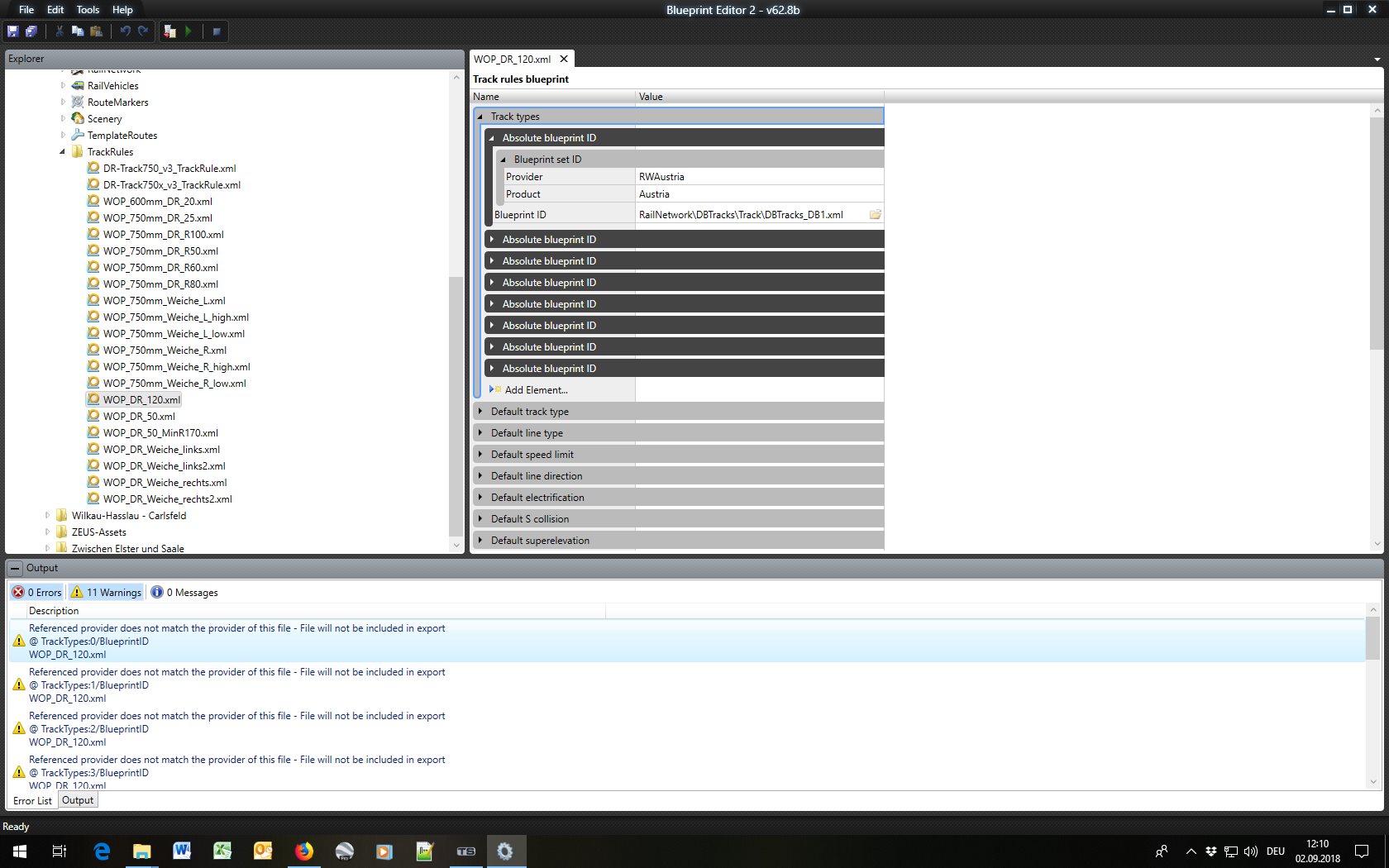Click the RailVehicles train icon in Explorer

click(x=78, y=86)
